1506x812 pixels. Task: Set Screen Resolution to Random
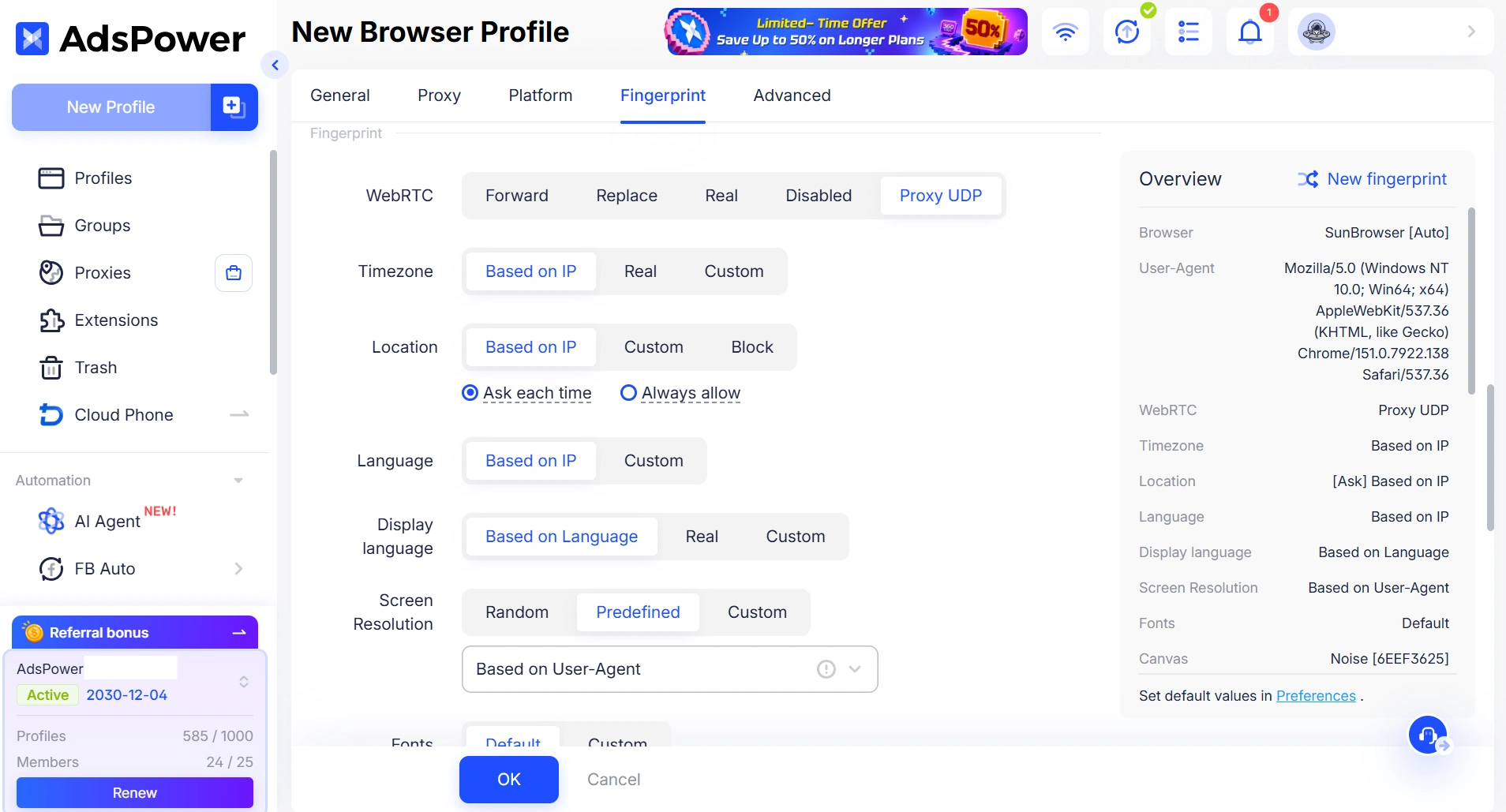click(517, 612)
